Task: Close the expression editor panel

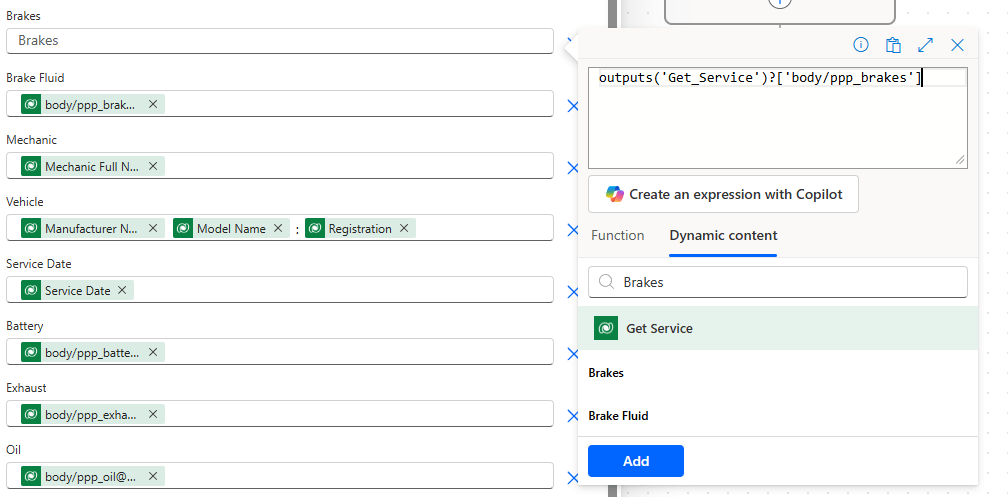Action: click(957, 45)
